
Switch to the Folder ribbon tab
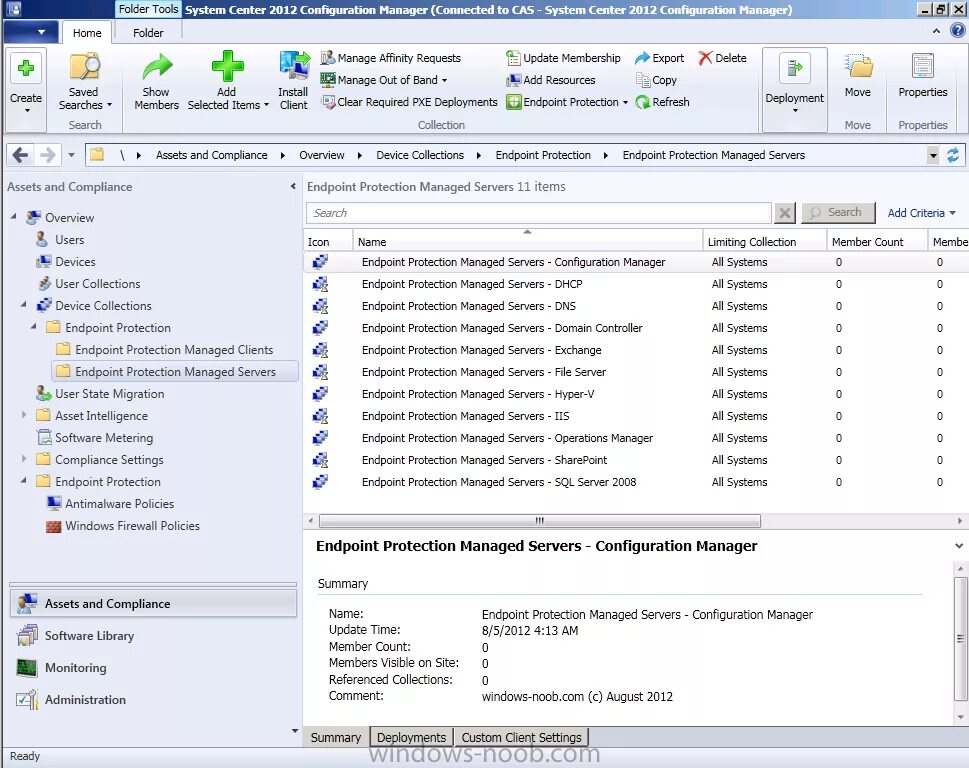coord(148,33)
